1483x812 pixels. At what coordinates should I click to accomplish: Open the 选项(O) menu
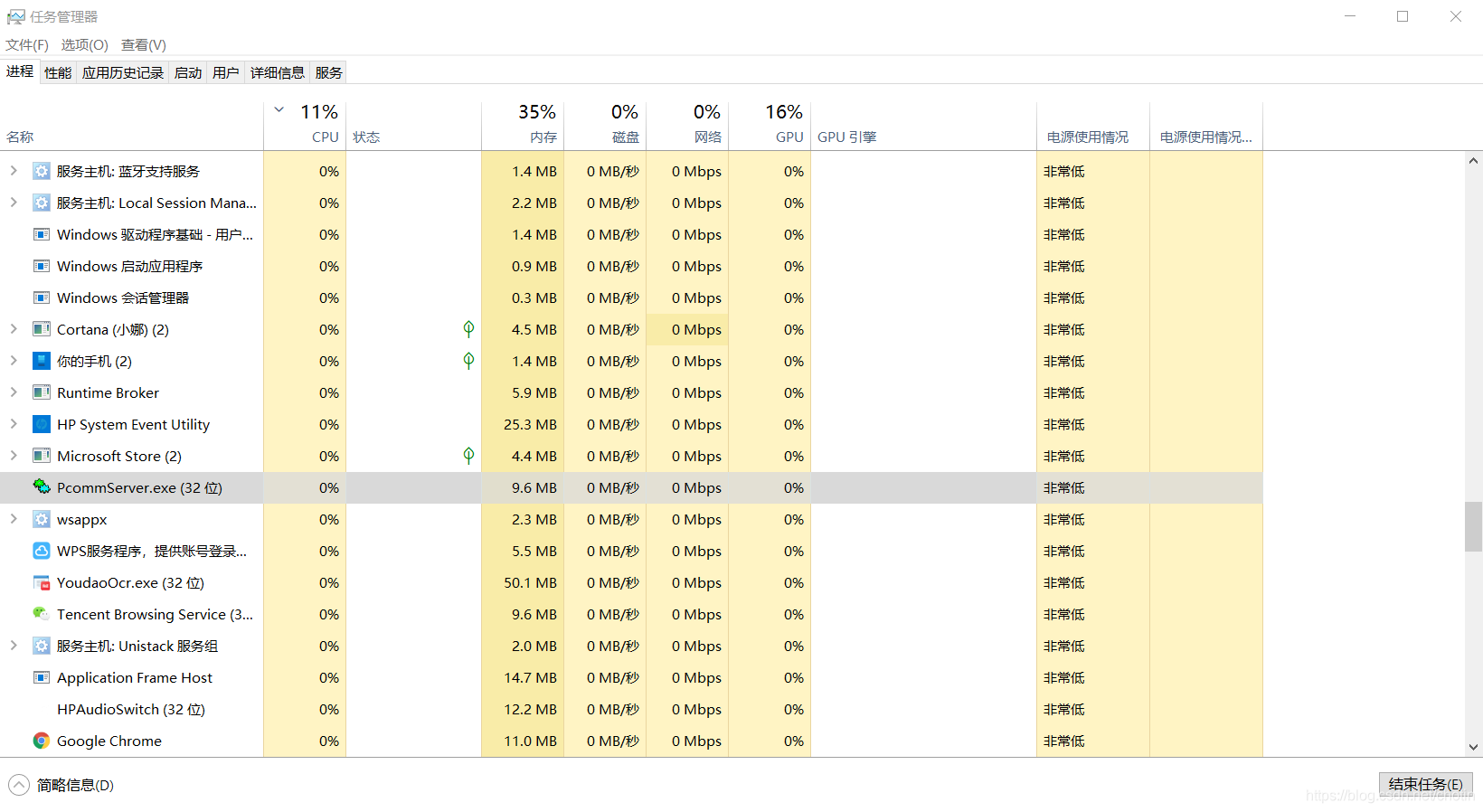point(85,44)
